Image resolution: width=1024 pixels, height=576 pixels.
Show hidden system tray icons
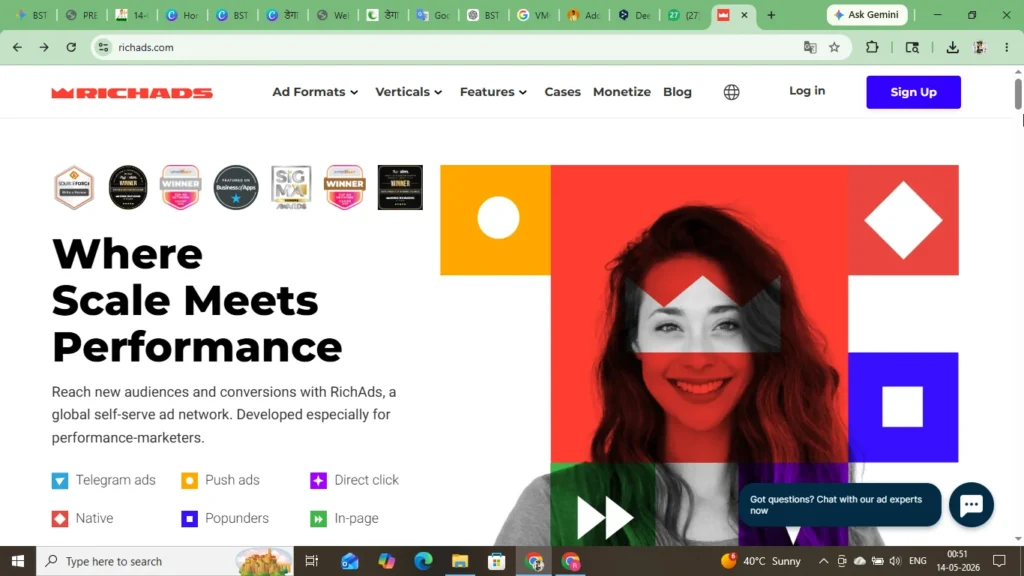point(823,561)
